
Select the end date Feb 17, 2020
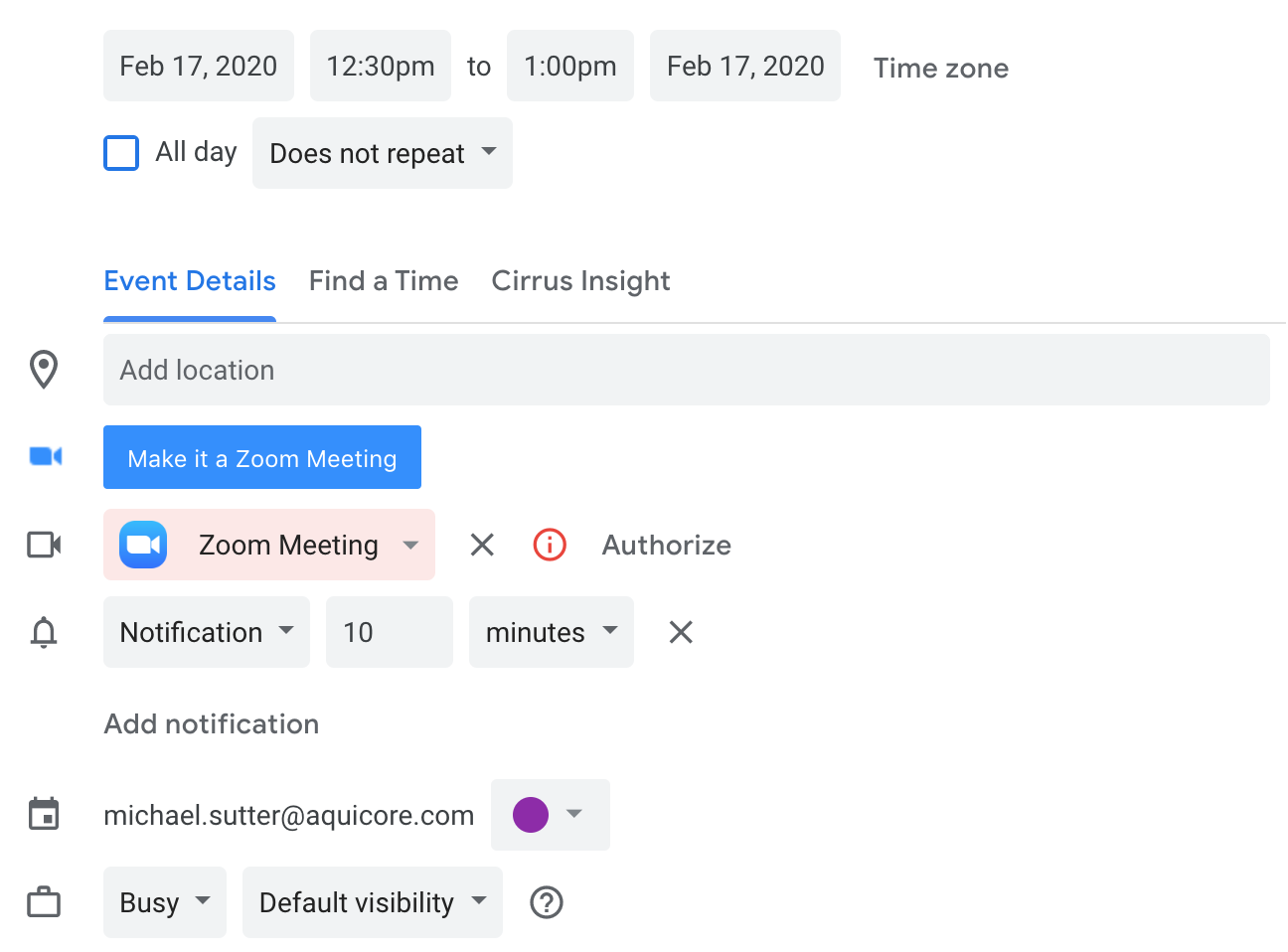(745, 66)
